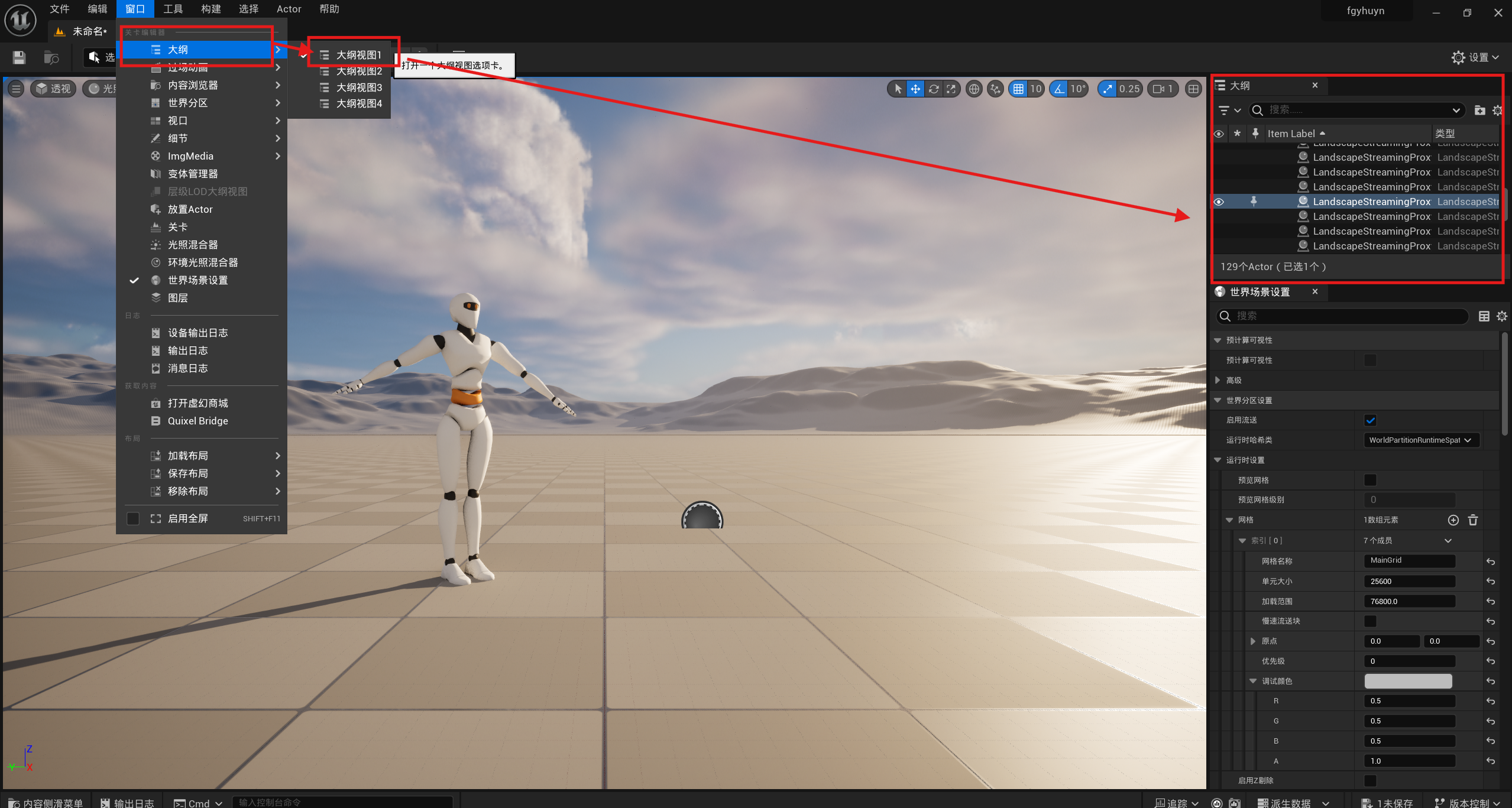This screenshot has width=1512, height=808.
Task: Open the 运行时哈希类 dropdown
Action: 1420,440
